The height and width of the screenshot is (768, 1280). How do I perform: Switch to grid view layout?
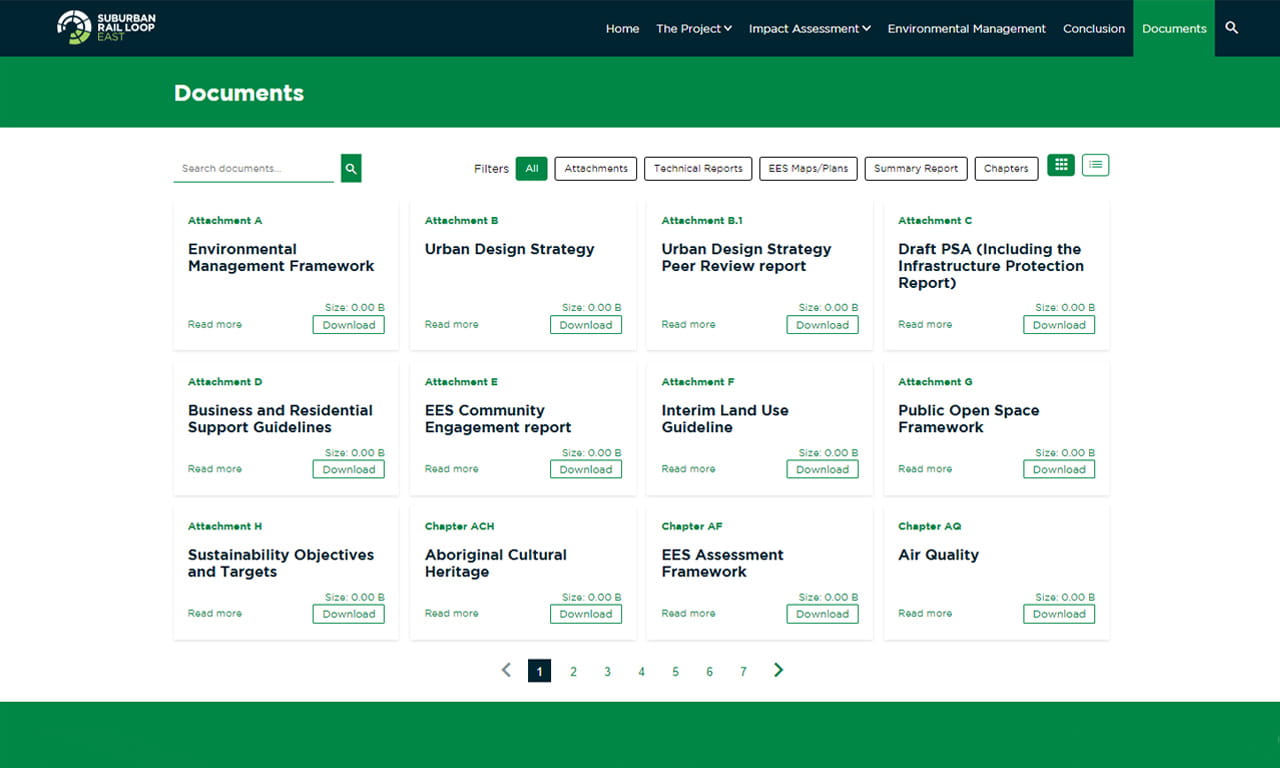1061,165
